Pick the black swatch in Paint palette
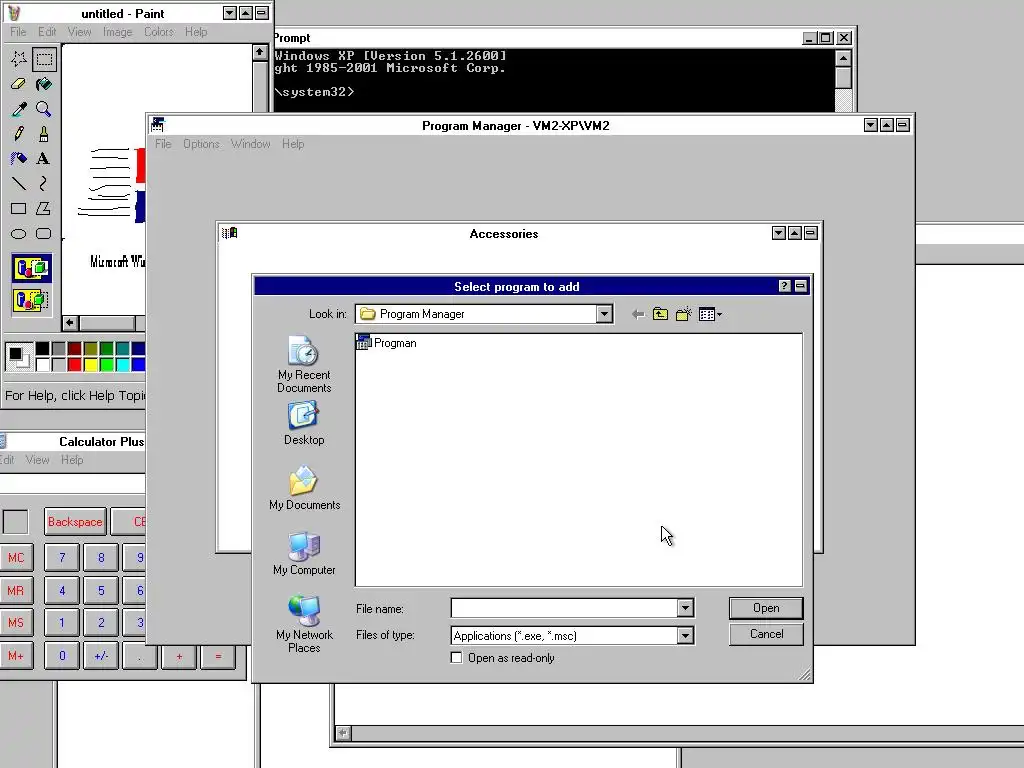Image resolution: width=1024 pixels, height=768 pixels. click(x=42, y=349)
